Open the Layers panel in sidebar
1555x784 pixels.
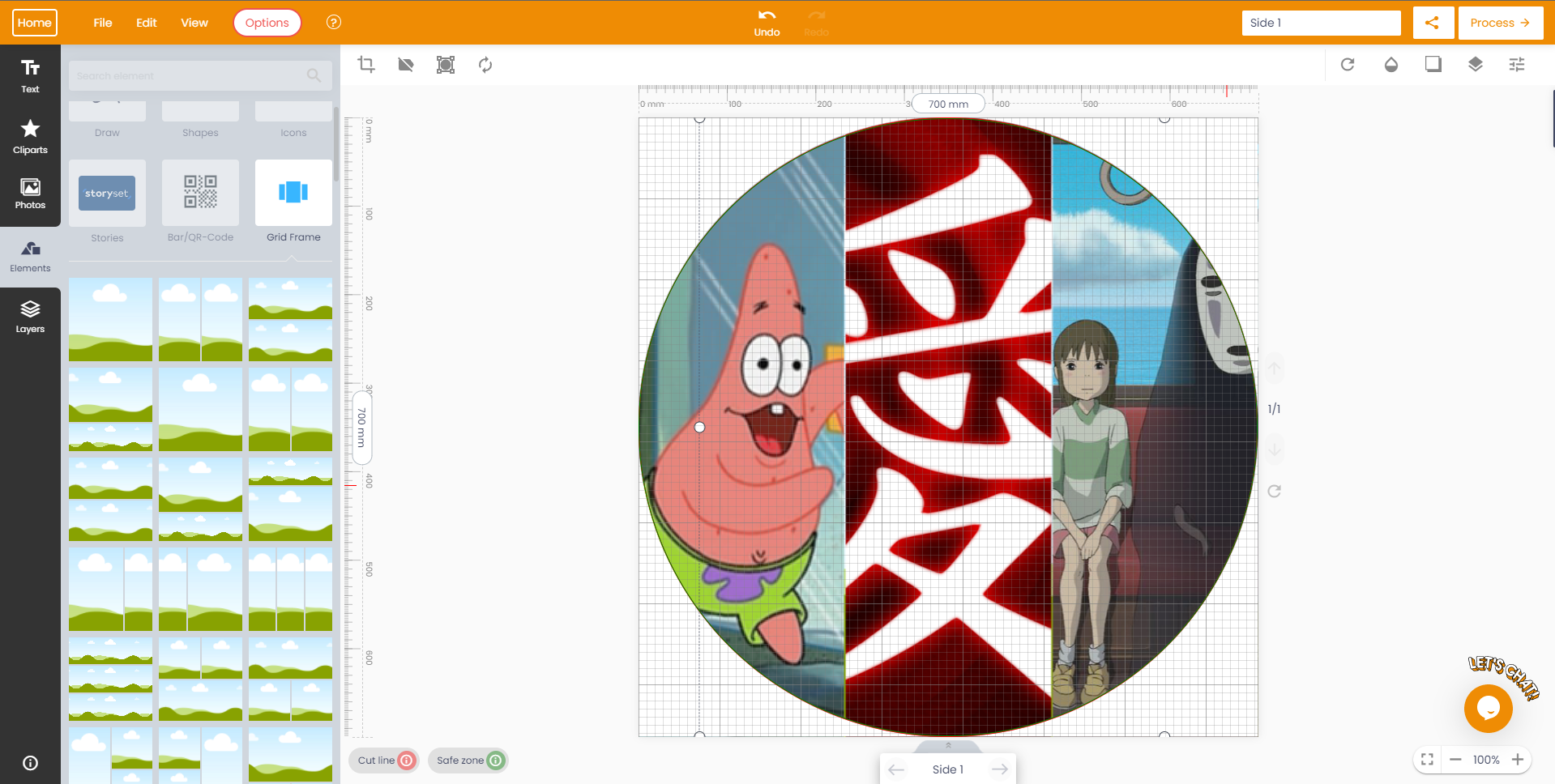30,317
